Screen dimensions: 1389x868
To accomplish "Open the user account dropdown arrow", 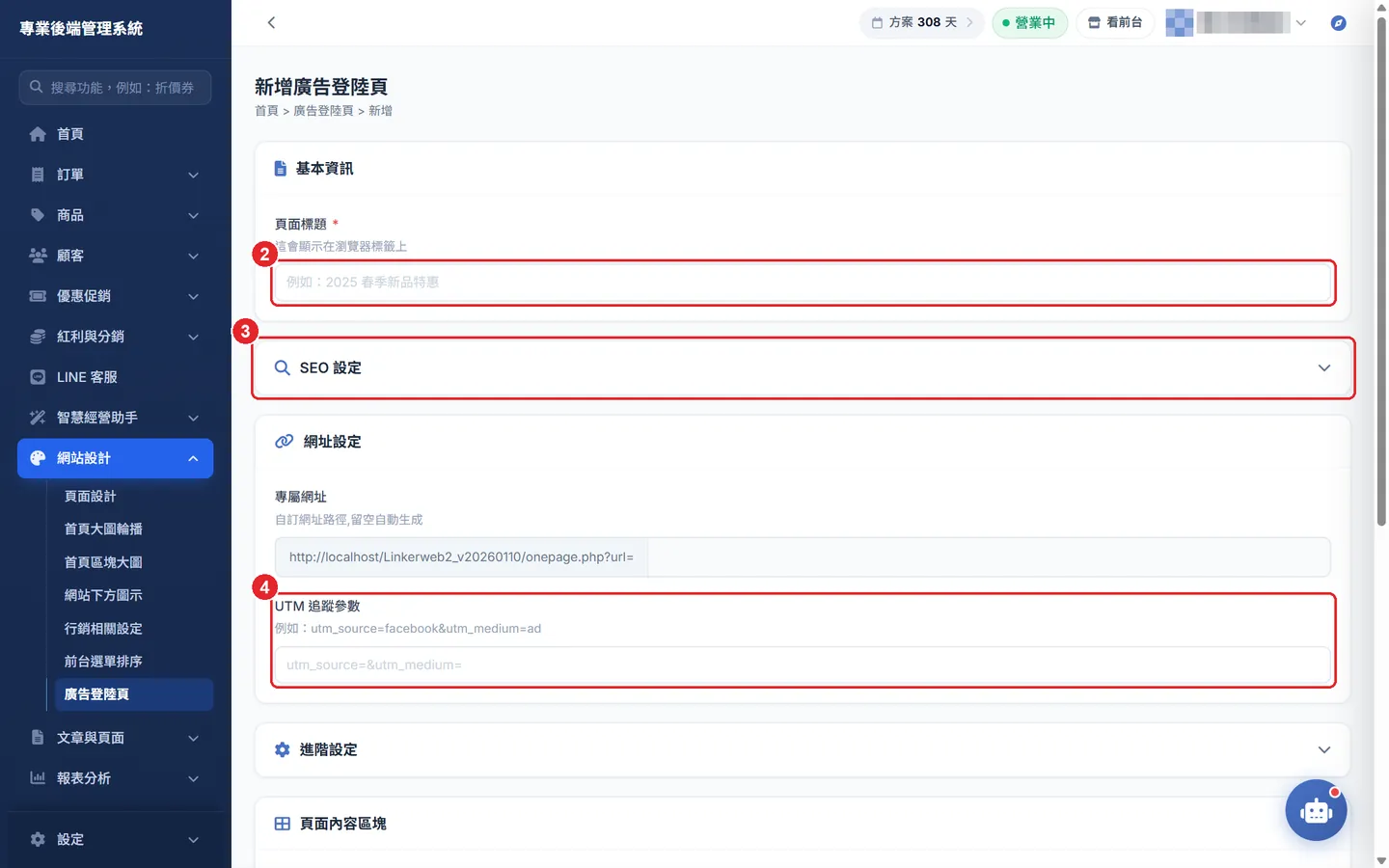I will tap(1300, 22).
